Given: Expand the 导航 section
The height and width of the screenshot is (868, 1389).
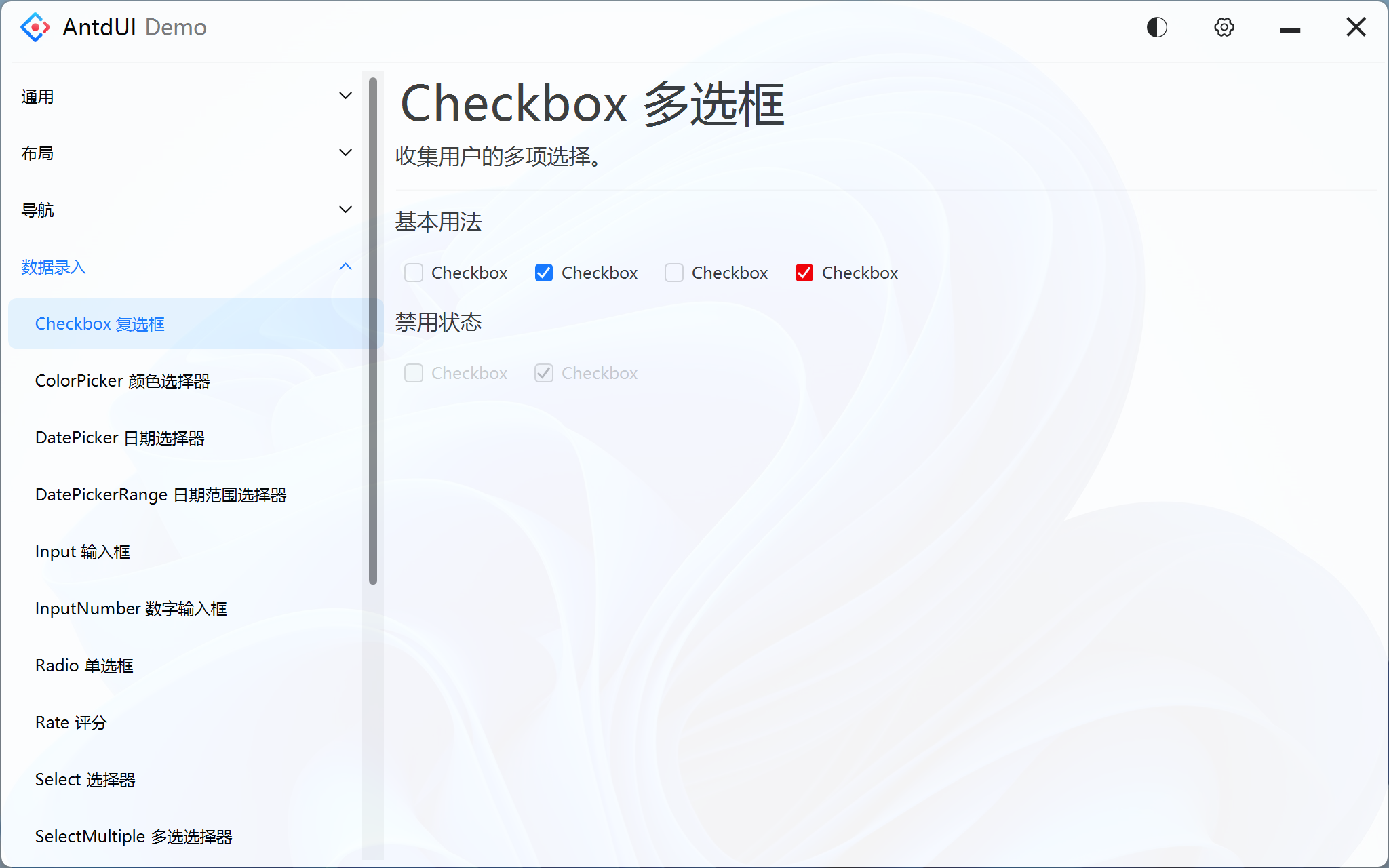Looking at the screenshot, I should click(x=183, y=210).
